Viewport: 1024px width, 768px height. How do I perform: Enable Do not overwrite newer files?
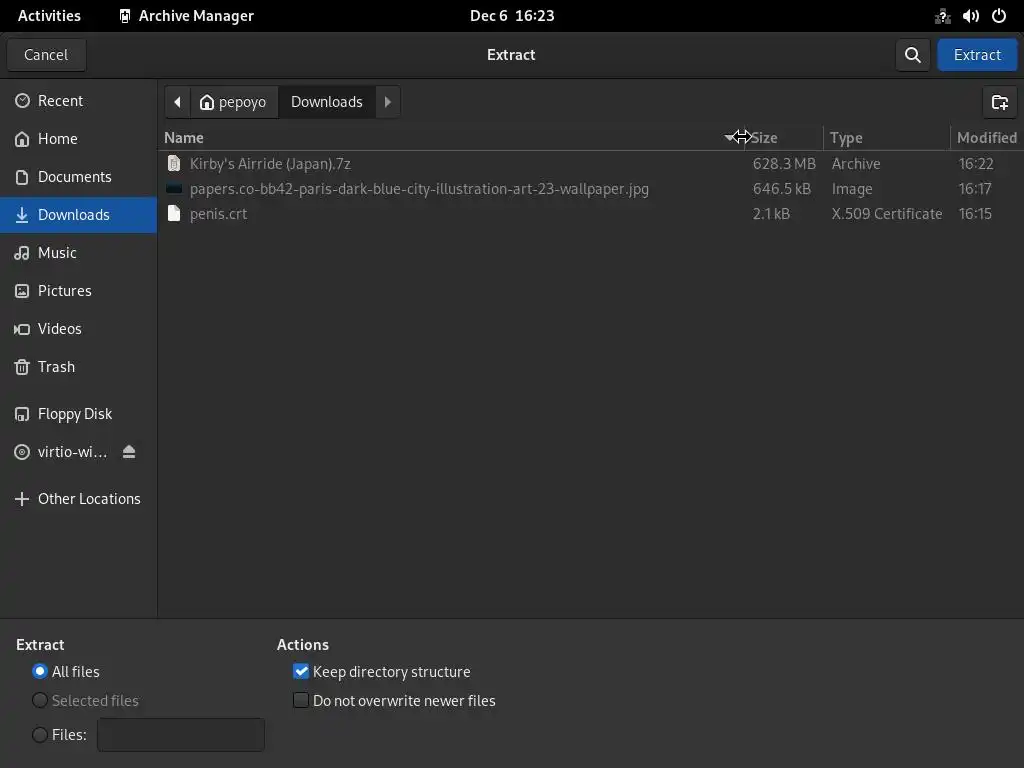(301, 701)
